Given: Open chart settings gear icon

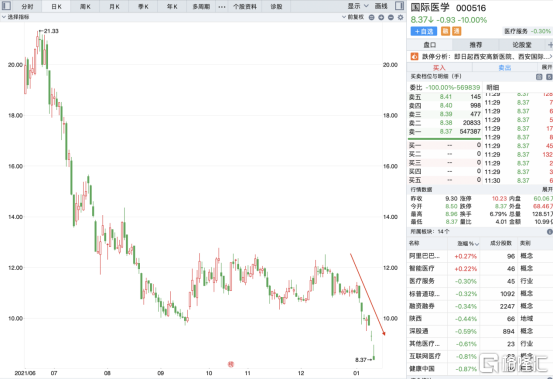Looking at the screenshot, I should point(400,17).
